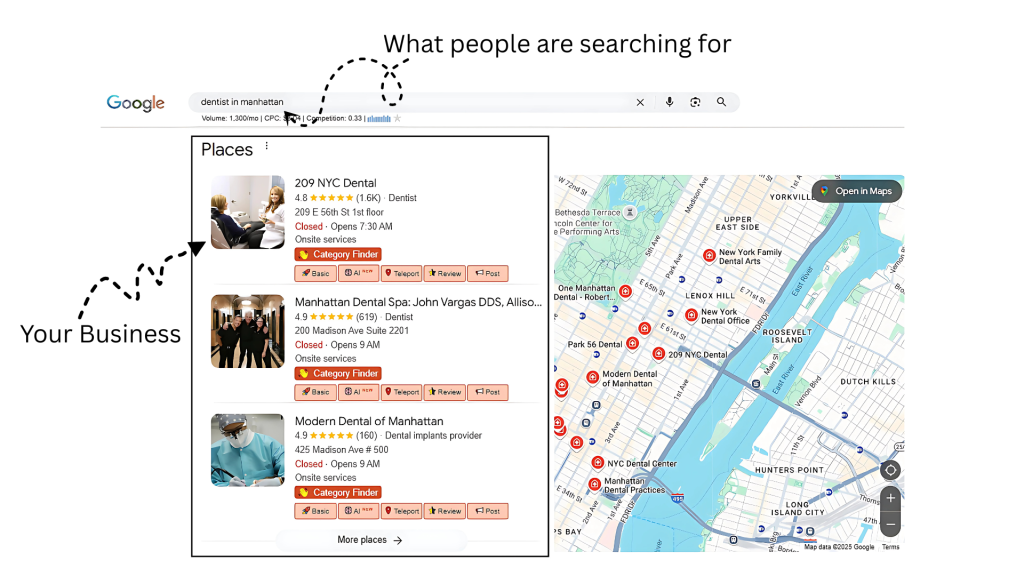Click Category Finder under 209 NYC Dental
Image resolution: width=1024 pixels, height=576 pixels.
[x=338, y=254]
